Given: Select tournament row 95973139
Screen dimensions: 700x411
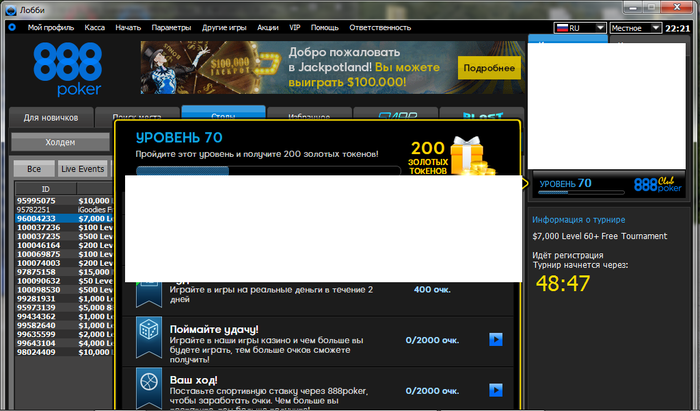Looking at the screenshot, I should (x=64, y=308).
